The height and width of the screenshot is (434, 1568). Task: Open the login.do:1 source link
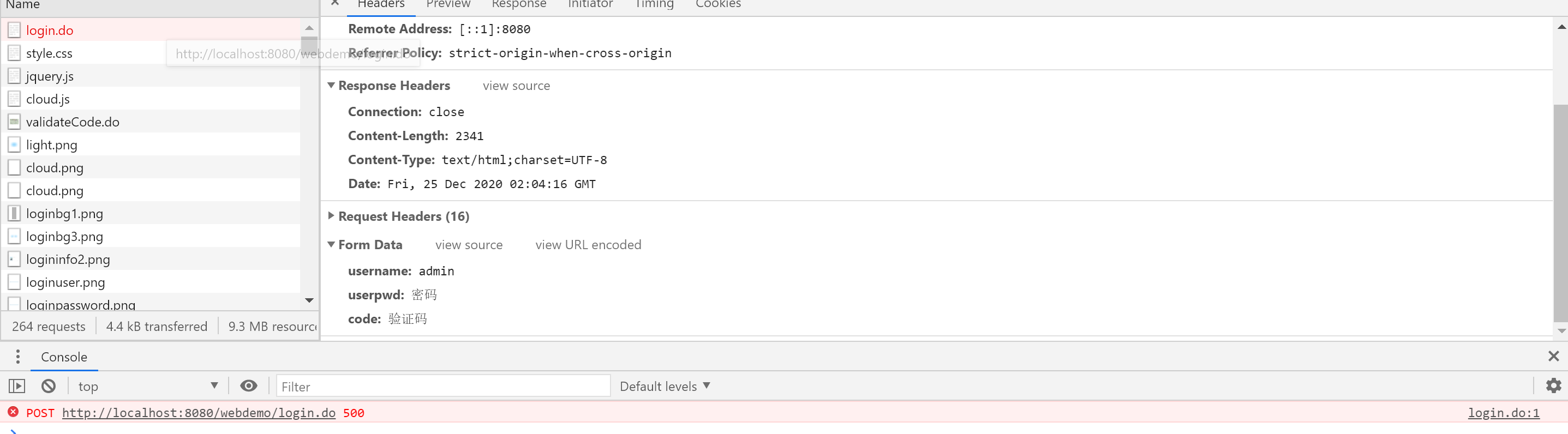1503,413
